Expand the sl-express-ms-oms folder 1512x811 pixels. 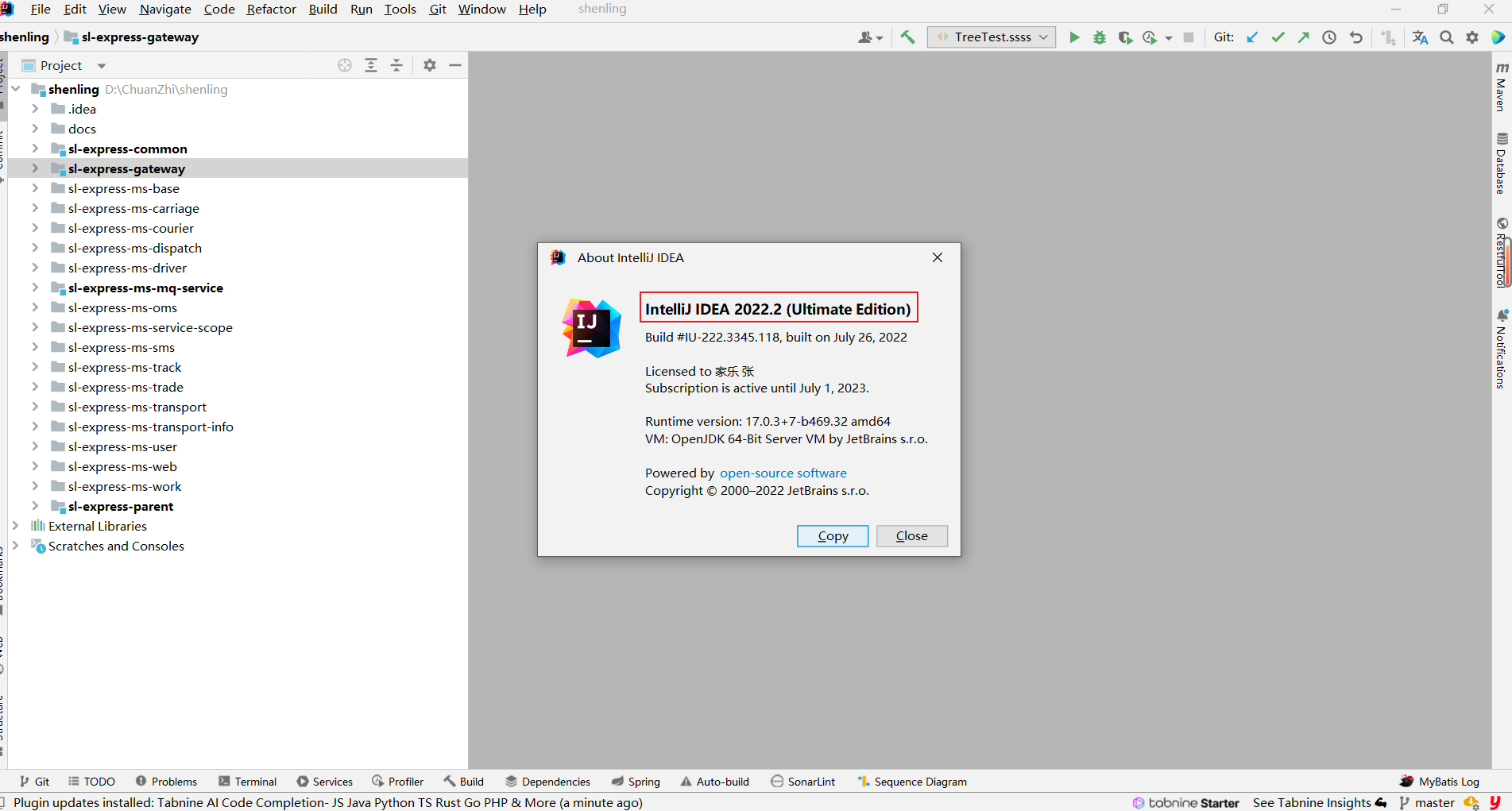coord(35,307)
